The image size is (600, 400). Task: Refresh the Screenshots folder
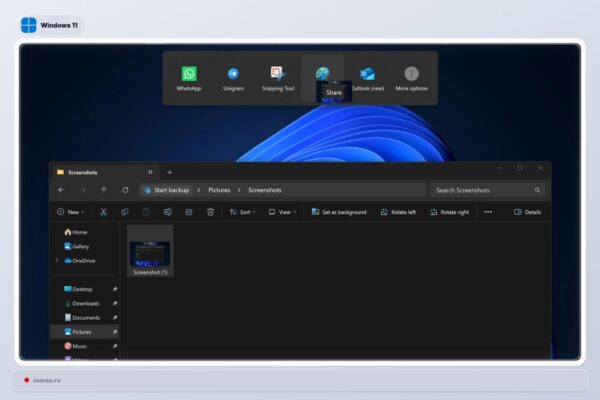tap(125, 190)
